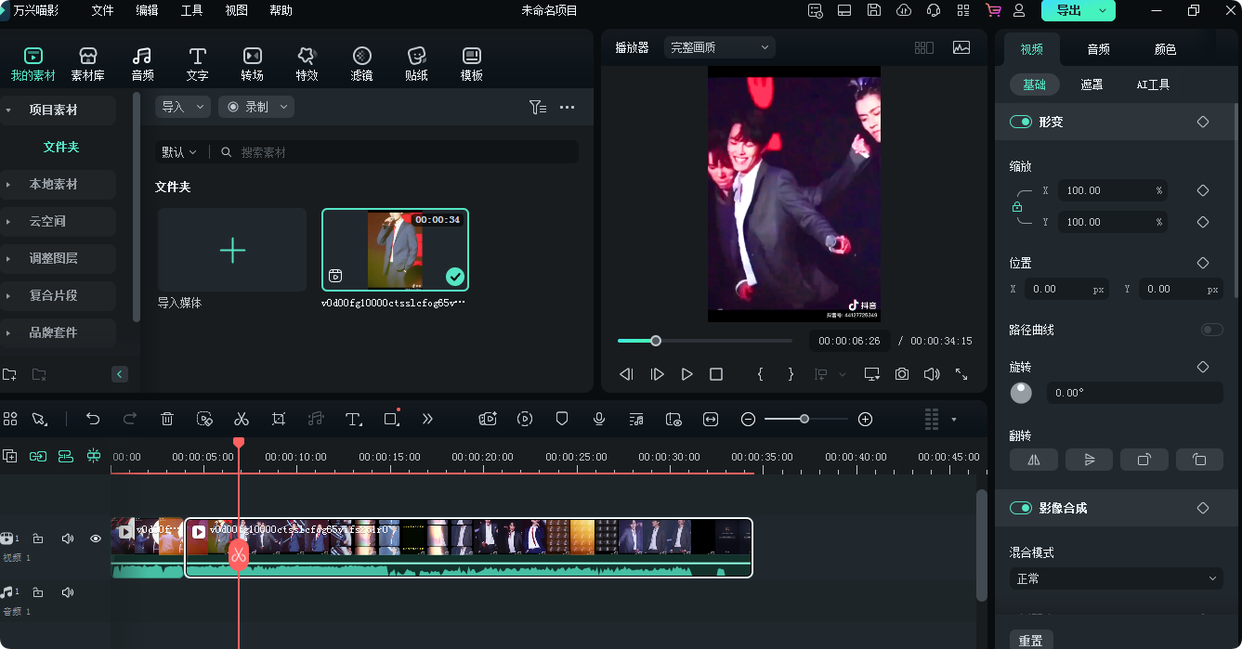Screen dimensions: 1242x649
Task: Click the split scissors icon in timeline toolbar
Action: (241, 419)
